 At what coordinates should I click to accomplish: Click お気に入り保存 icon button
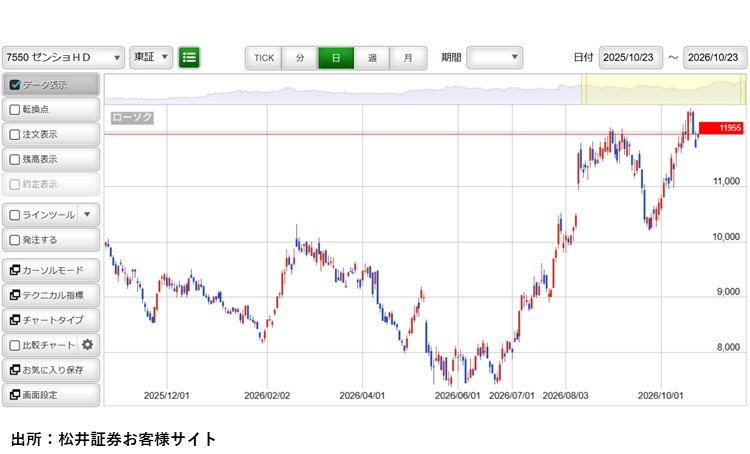(x=15, y=369)
